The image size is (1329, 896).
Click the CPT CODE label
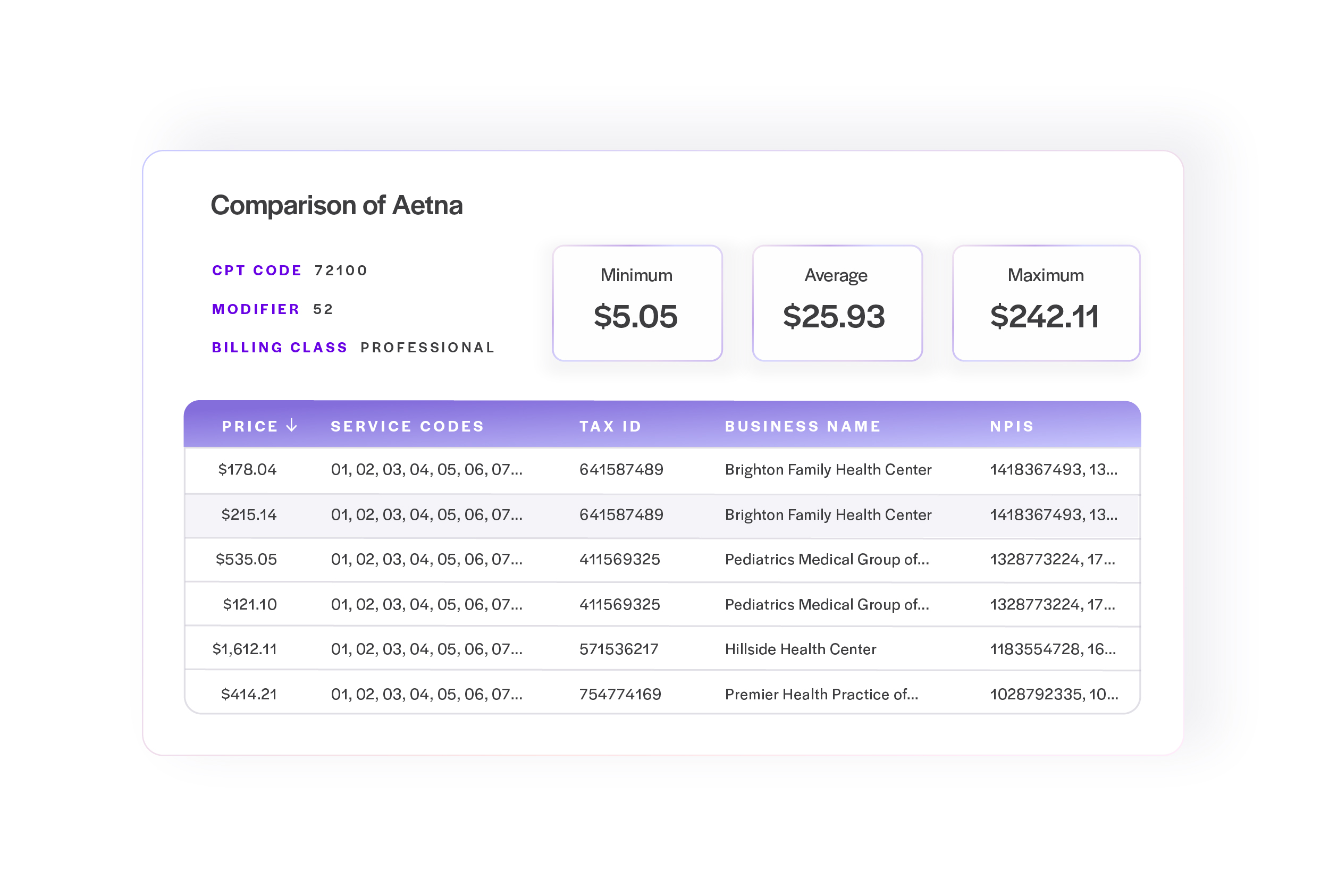click(257, 271)
